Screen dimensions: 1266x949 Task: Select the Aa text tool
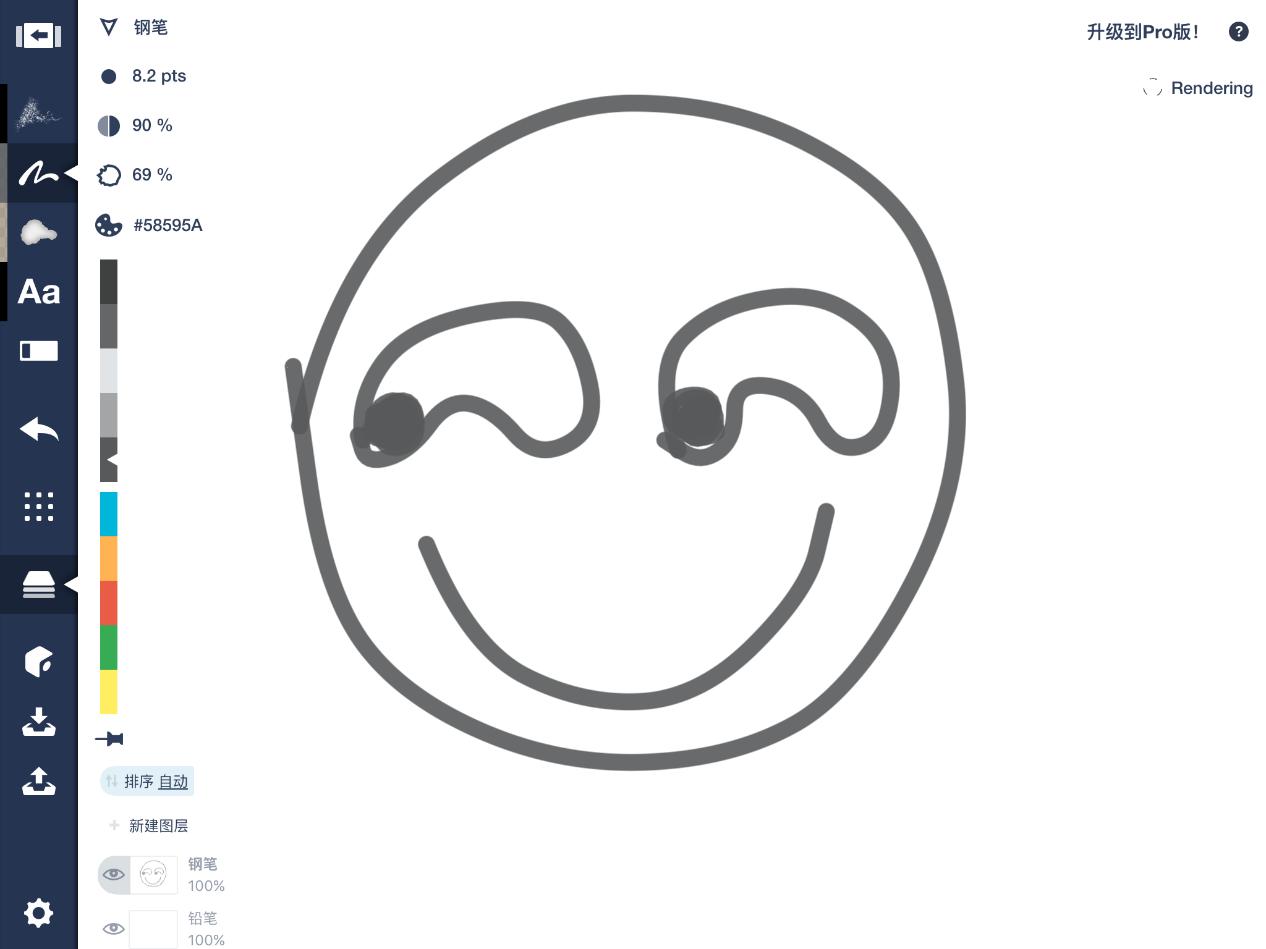coord(39,292)
